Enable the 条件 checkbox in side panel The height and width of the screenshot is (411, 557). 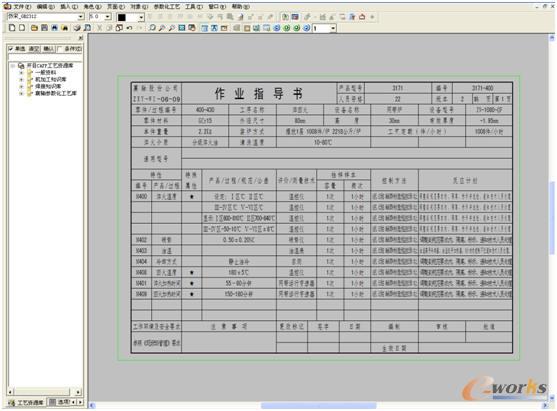pyautogui.click(x=60, y=49)
